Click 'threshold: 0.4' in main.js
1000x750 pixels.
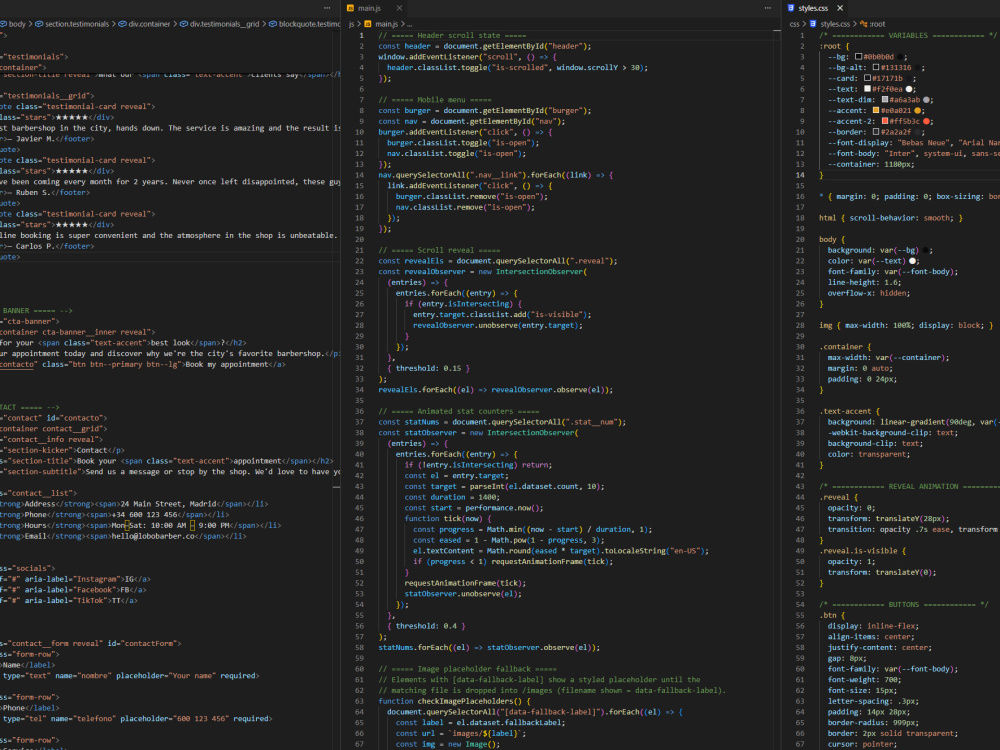click(426, 626)
